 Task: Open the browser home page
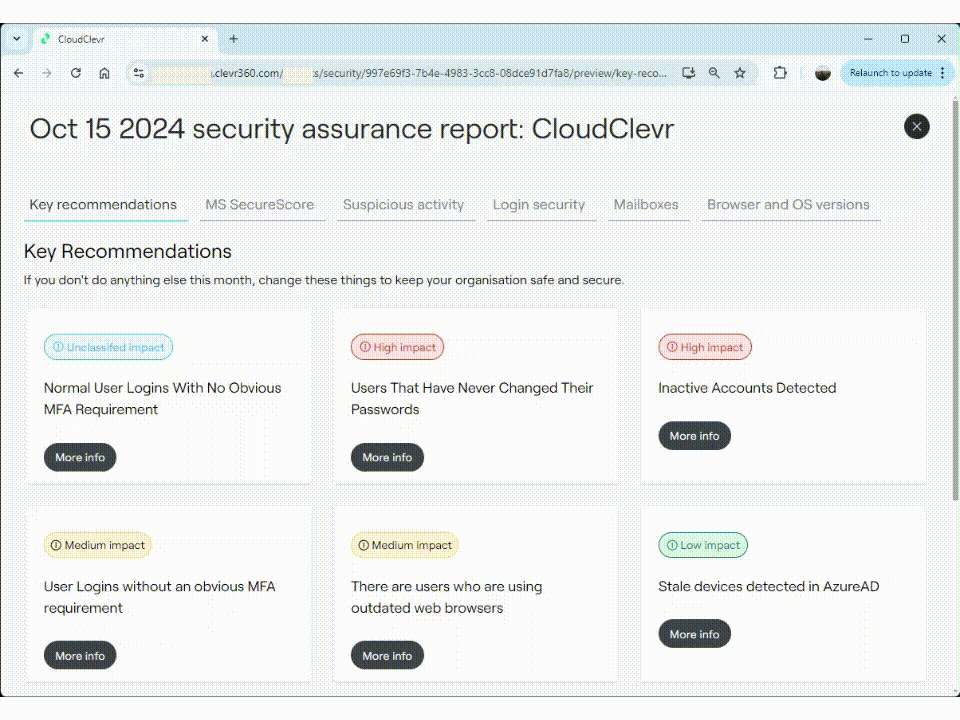point(104,73)
